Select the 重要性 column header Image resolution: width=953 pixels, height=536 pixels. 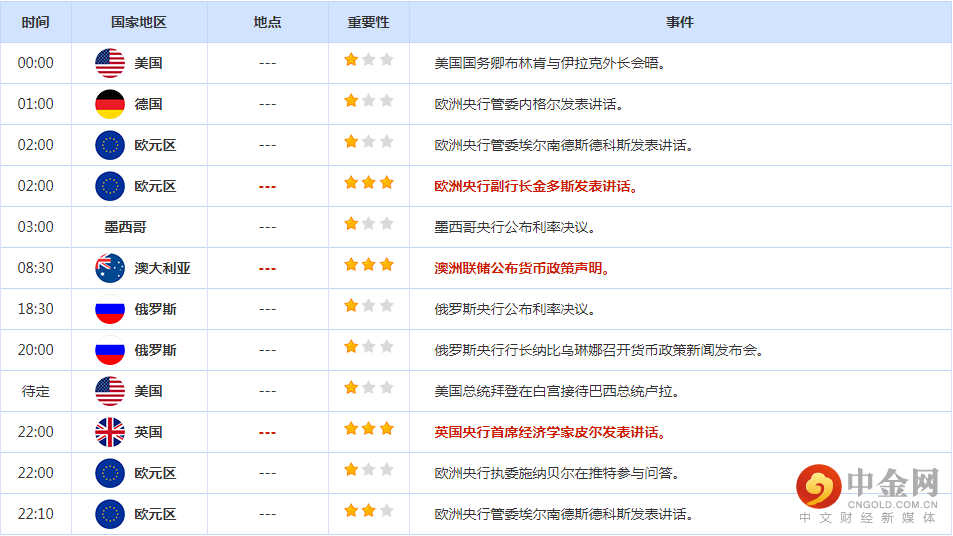click(368, 22)
